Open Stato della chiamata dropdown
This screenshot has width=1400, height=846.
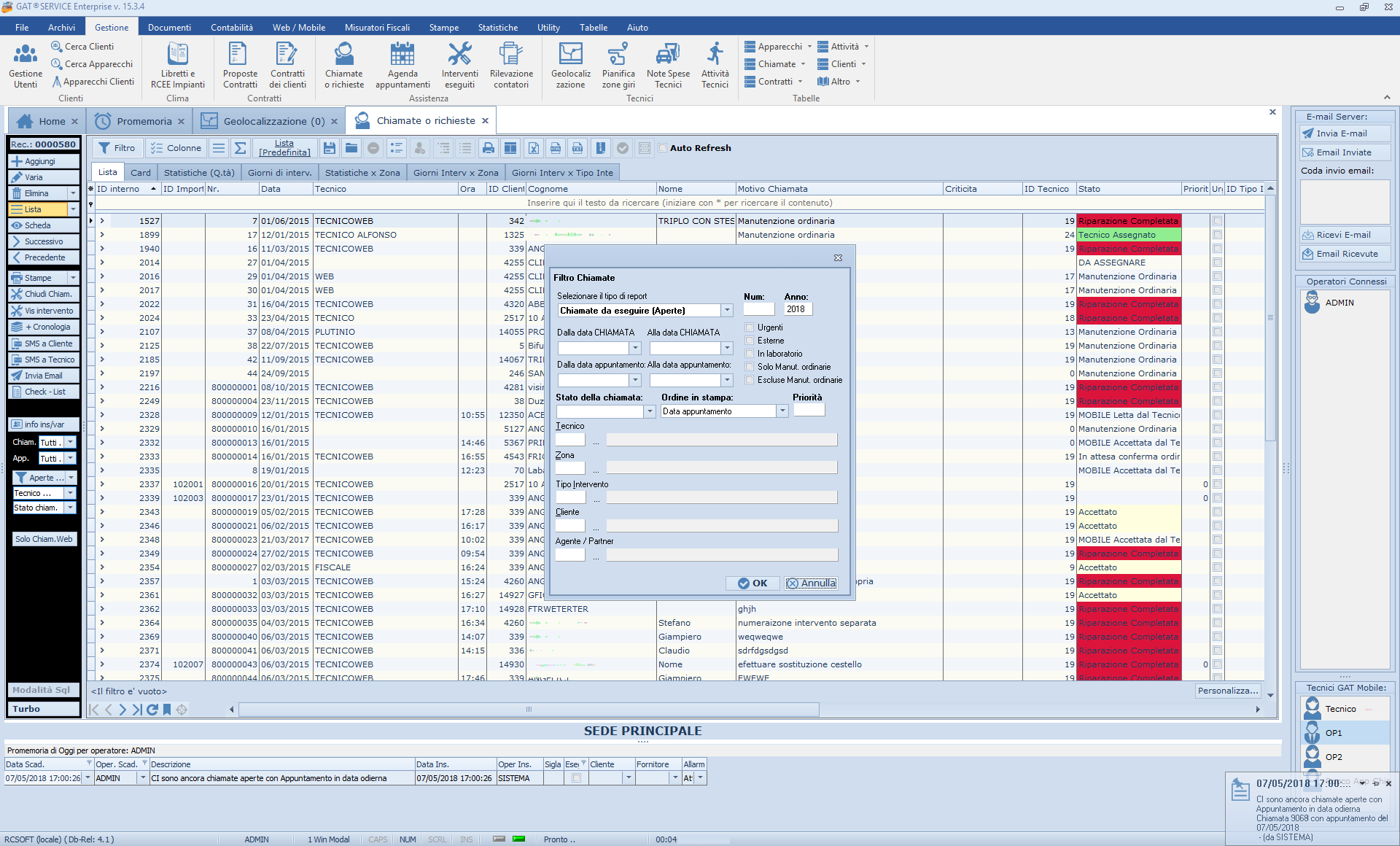pyautogui.click(x=650, y=411)
